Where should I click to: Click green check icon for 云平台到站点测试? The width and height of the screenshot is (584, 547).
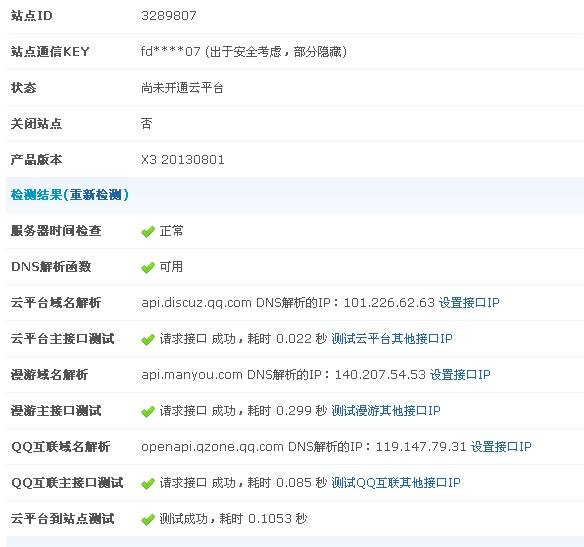point(148,519)
